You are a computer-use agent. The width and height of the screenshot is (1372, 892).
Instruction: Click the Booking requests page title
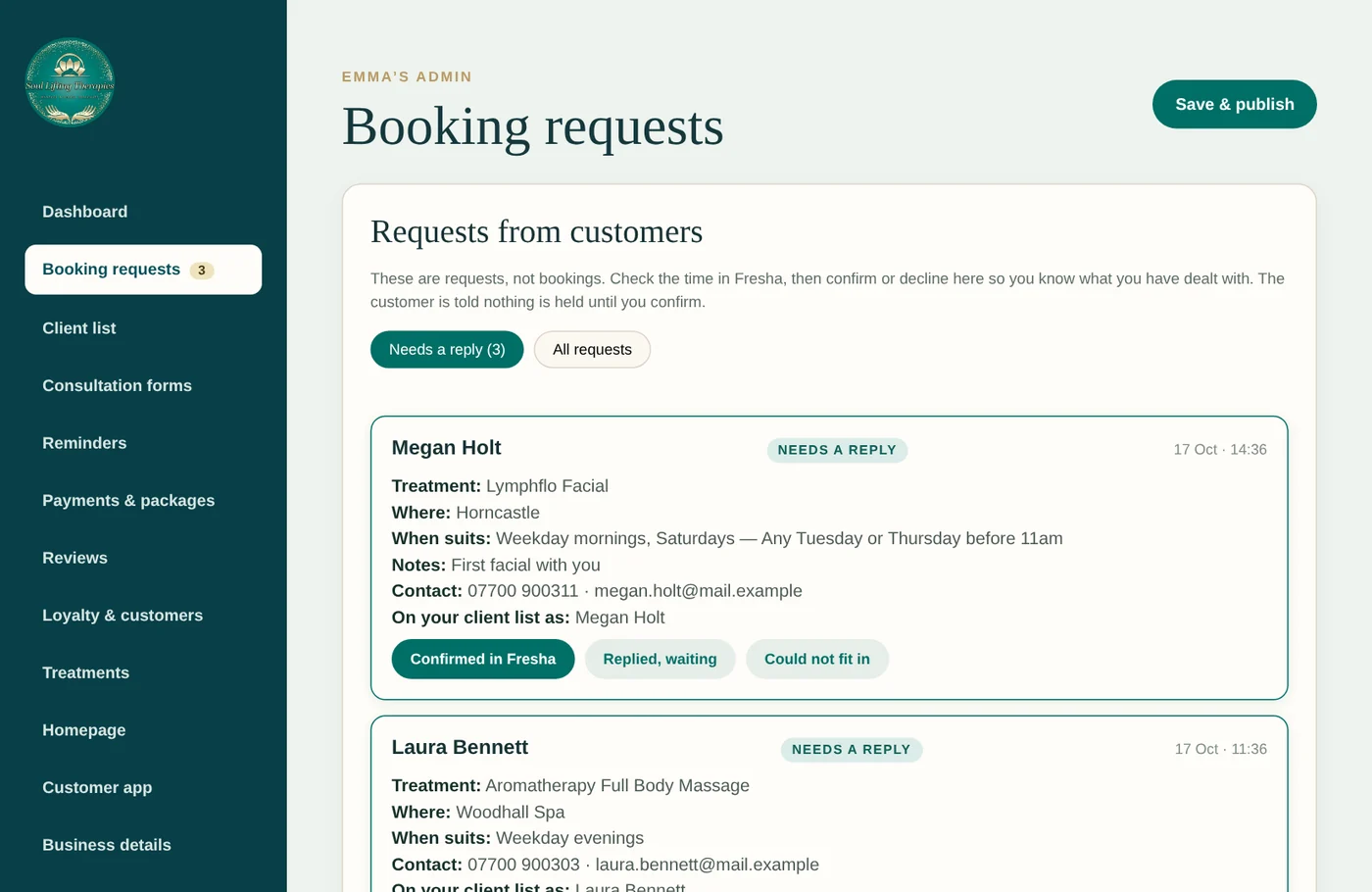point(532,126)
